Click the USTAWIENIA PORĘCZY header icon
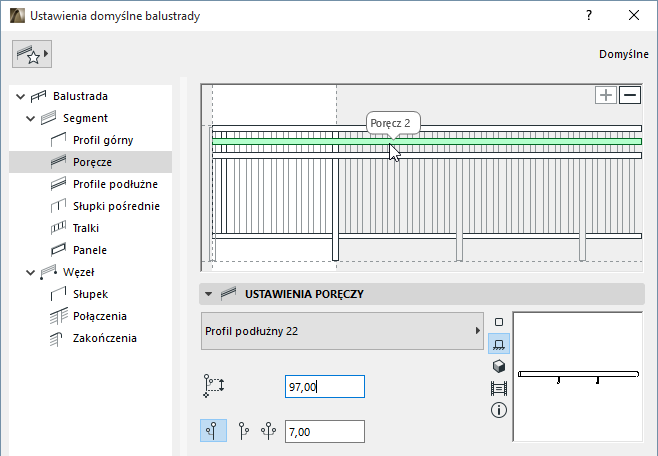Viewport: 658px width, 456px height. [x=229, y=293]
